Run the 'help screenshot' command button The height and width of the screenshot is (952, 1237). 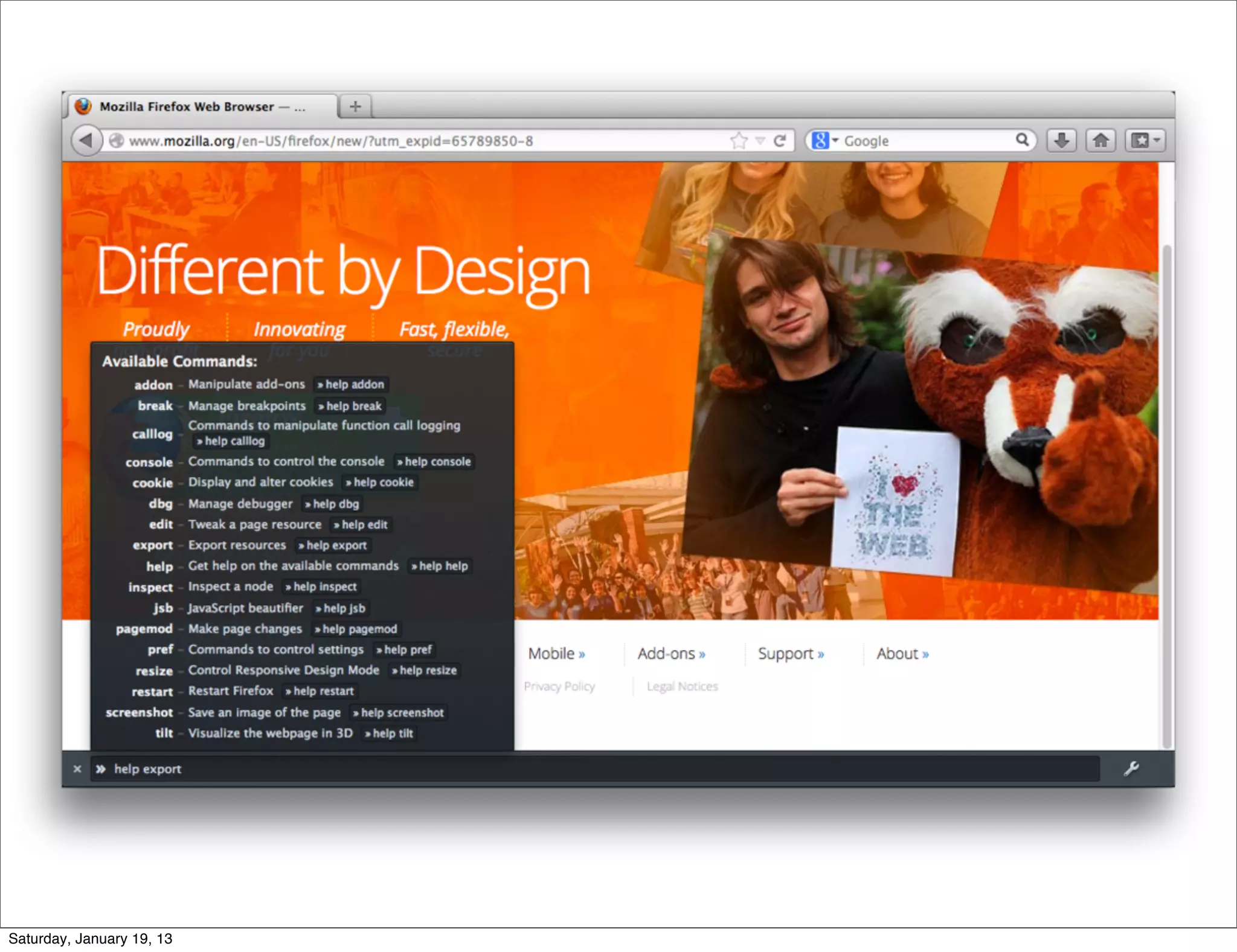[x=398, y=713]
